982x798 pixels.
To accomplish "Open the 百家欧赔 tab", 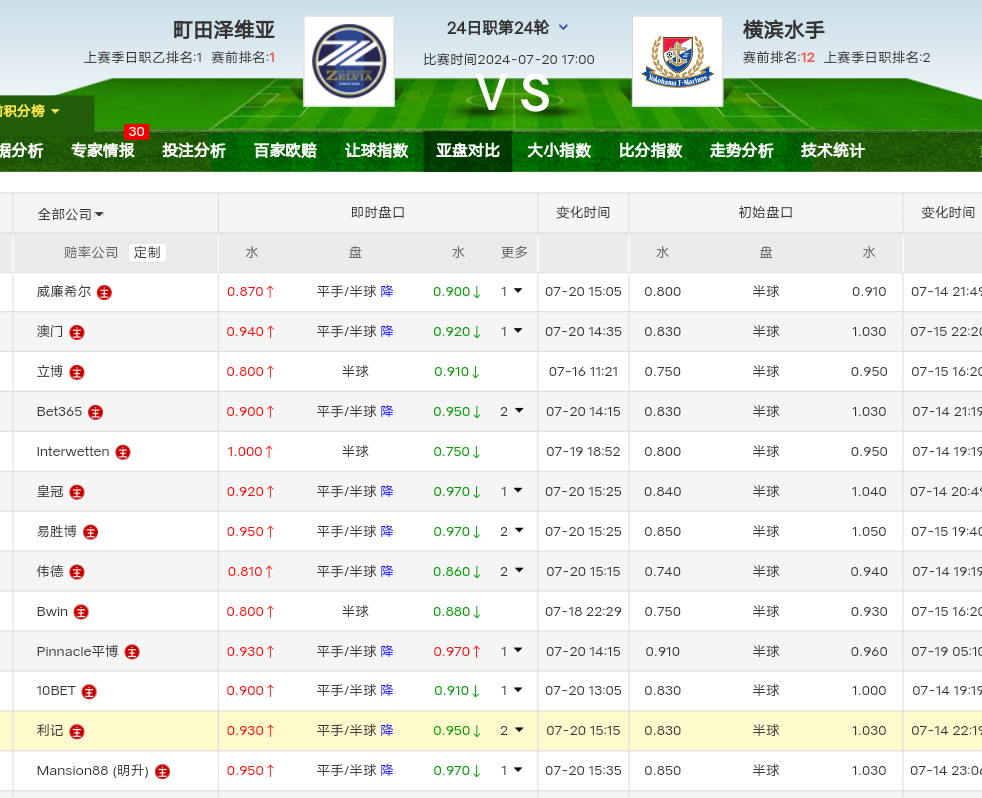I will pos(285,151).
